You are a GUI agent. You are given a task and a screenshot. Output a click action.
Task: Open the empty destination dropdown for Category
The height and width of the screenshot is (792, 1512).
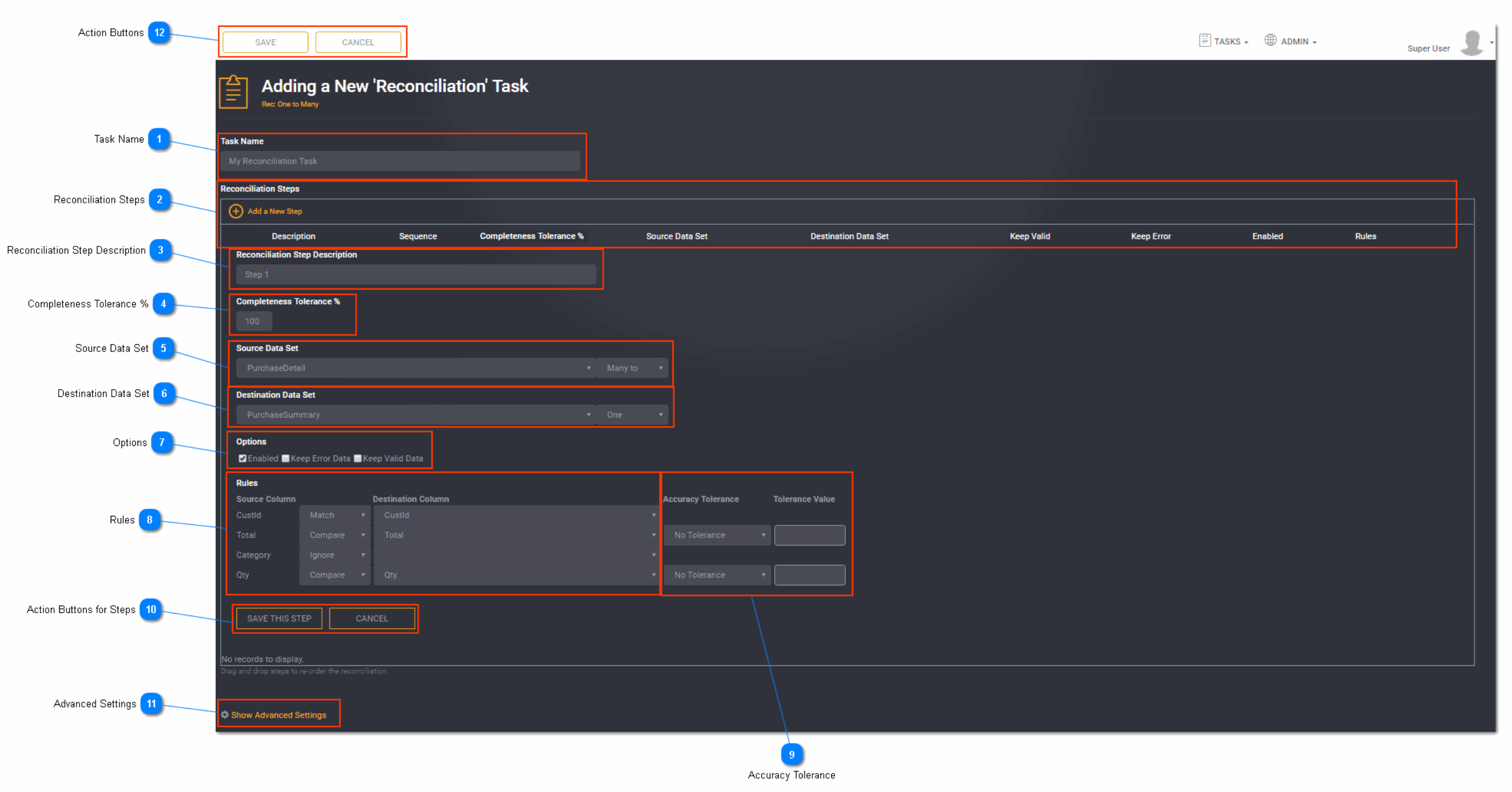coord(516,556)
